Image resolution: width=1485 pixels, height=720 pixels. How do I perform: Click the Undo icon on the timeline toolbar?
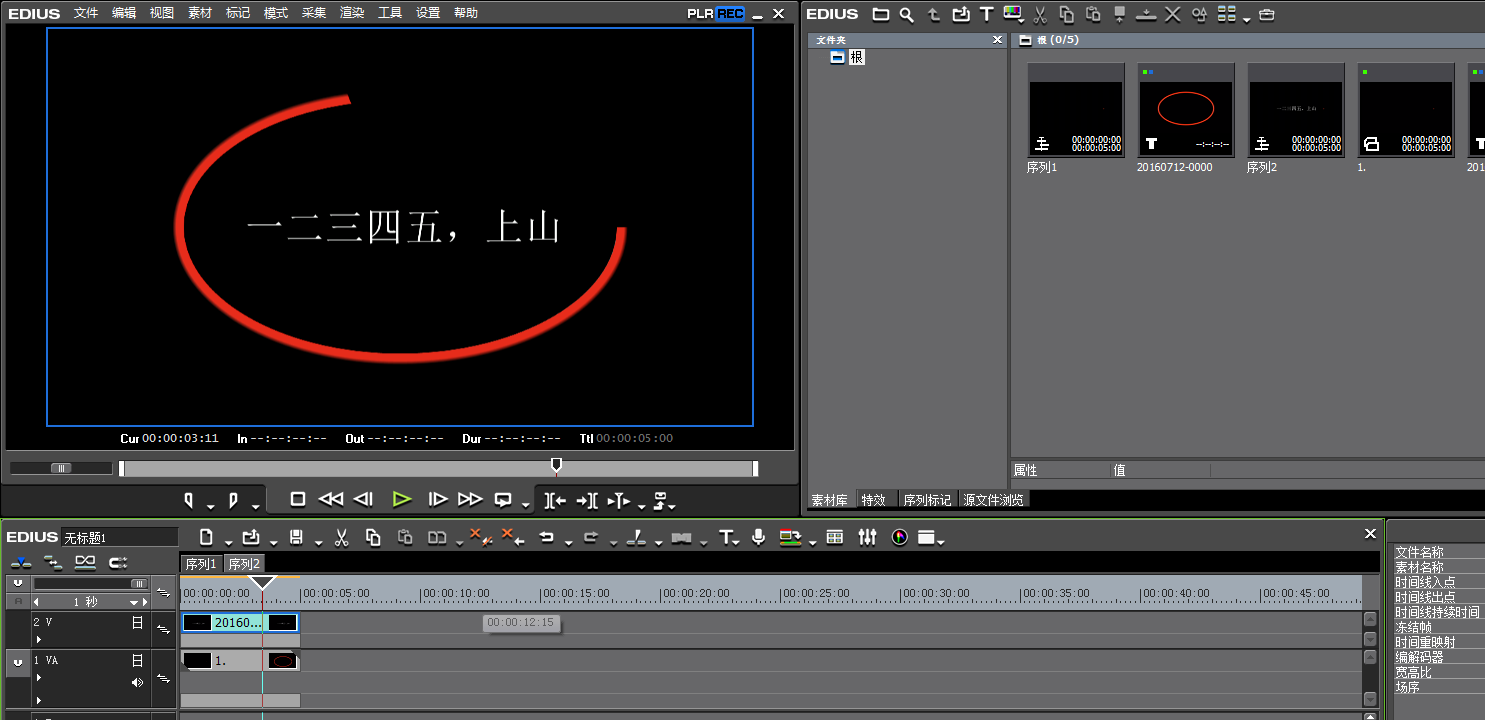click(548, 537)
